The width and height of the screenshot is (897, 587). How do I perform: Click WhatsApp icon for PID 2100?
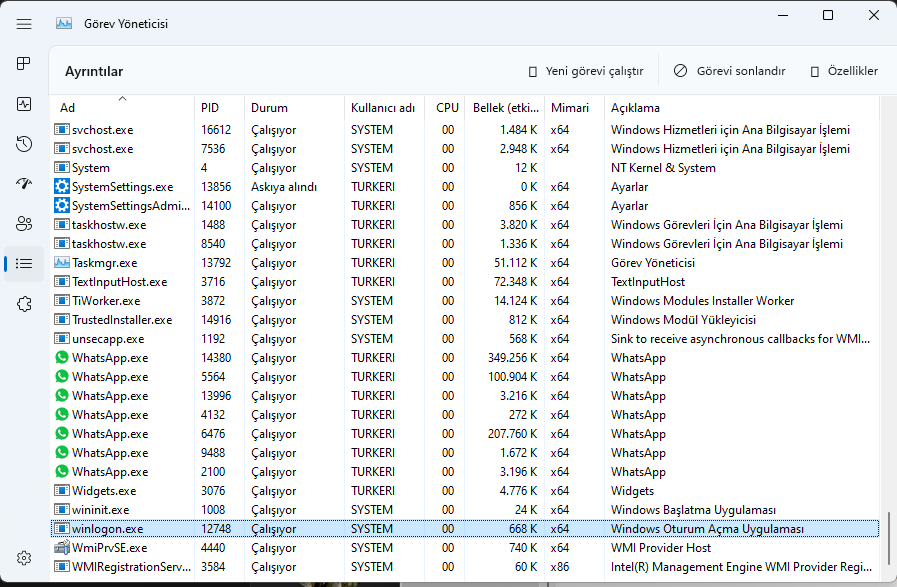point(62,471)
